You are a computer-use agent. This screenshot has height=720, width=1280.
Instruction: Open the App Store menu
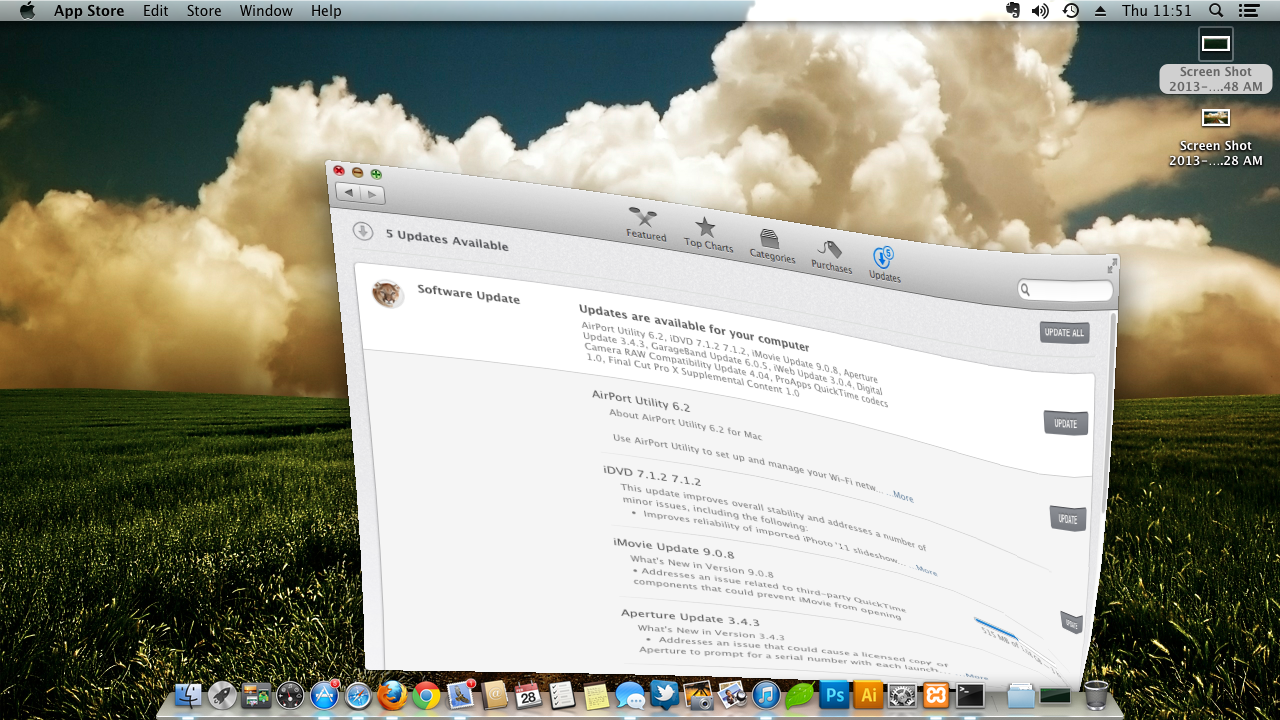(89, 11)
